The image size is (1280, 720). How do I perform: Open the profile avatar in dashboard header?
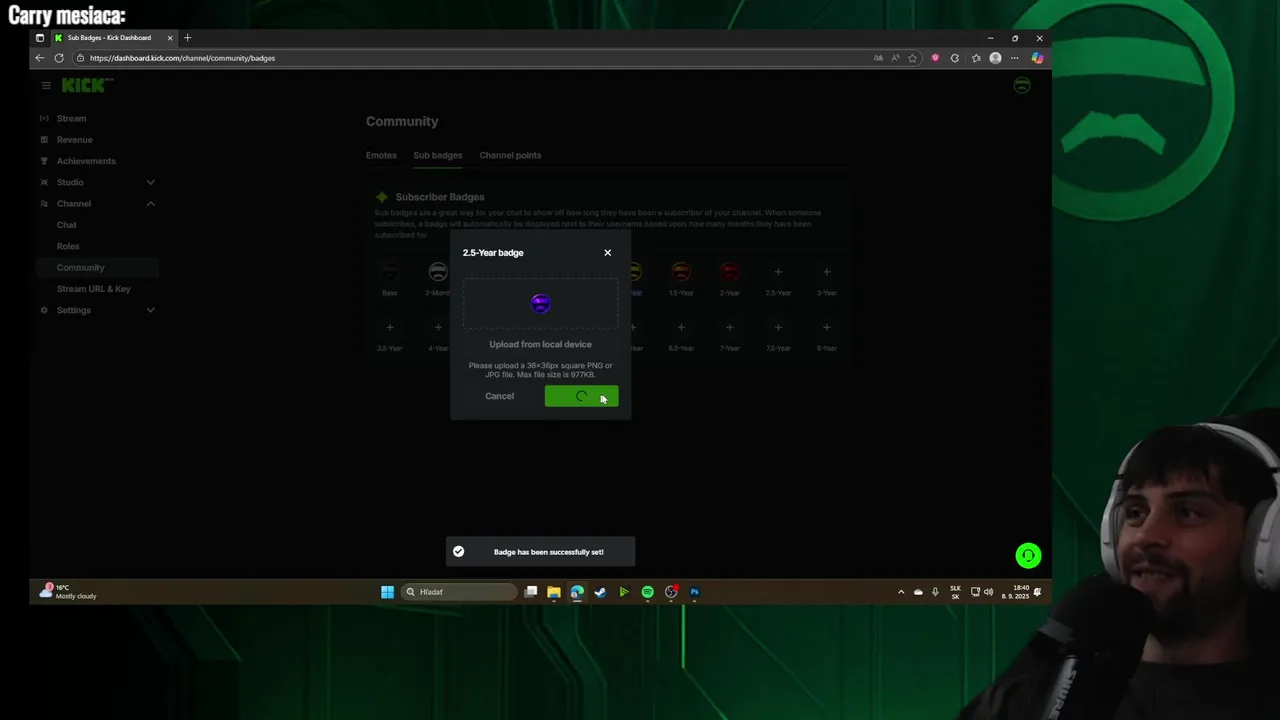pos(1022,86)
